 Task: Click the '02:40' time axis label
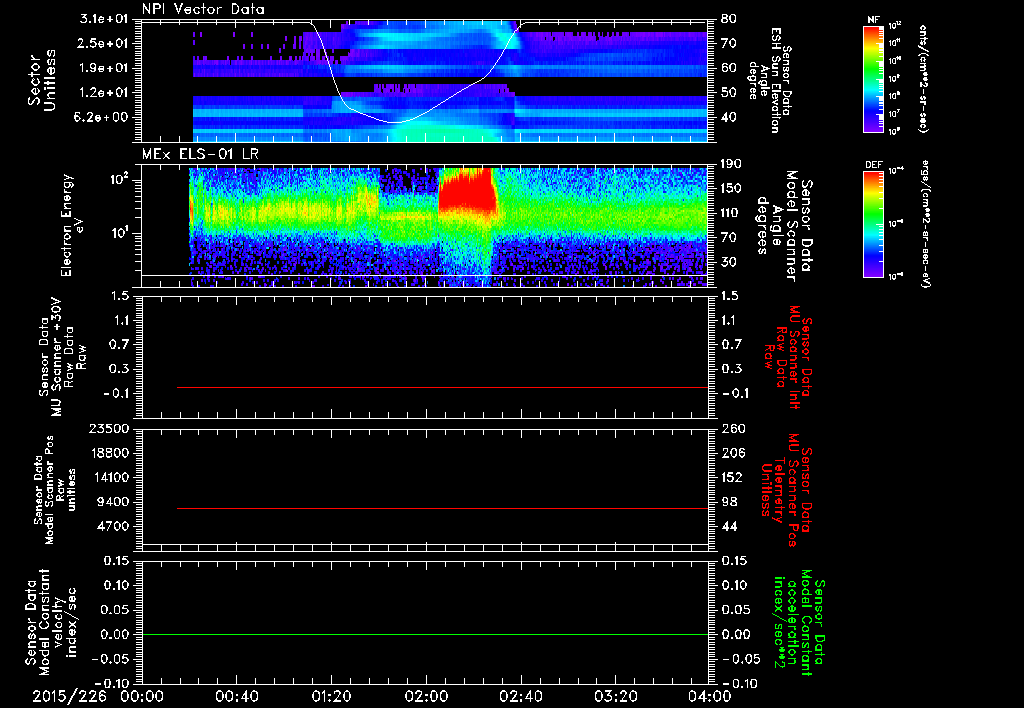point(520,697)
